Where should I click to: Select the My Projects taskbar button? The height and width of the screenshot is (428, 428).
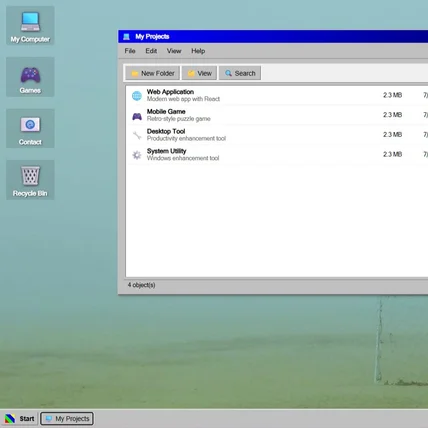pyautogui.click(x=67, y=419)
